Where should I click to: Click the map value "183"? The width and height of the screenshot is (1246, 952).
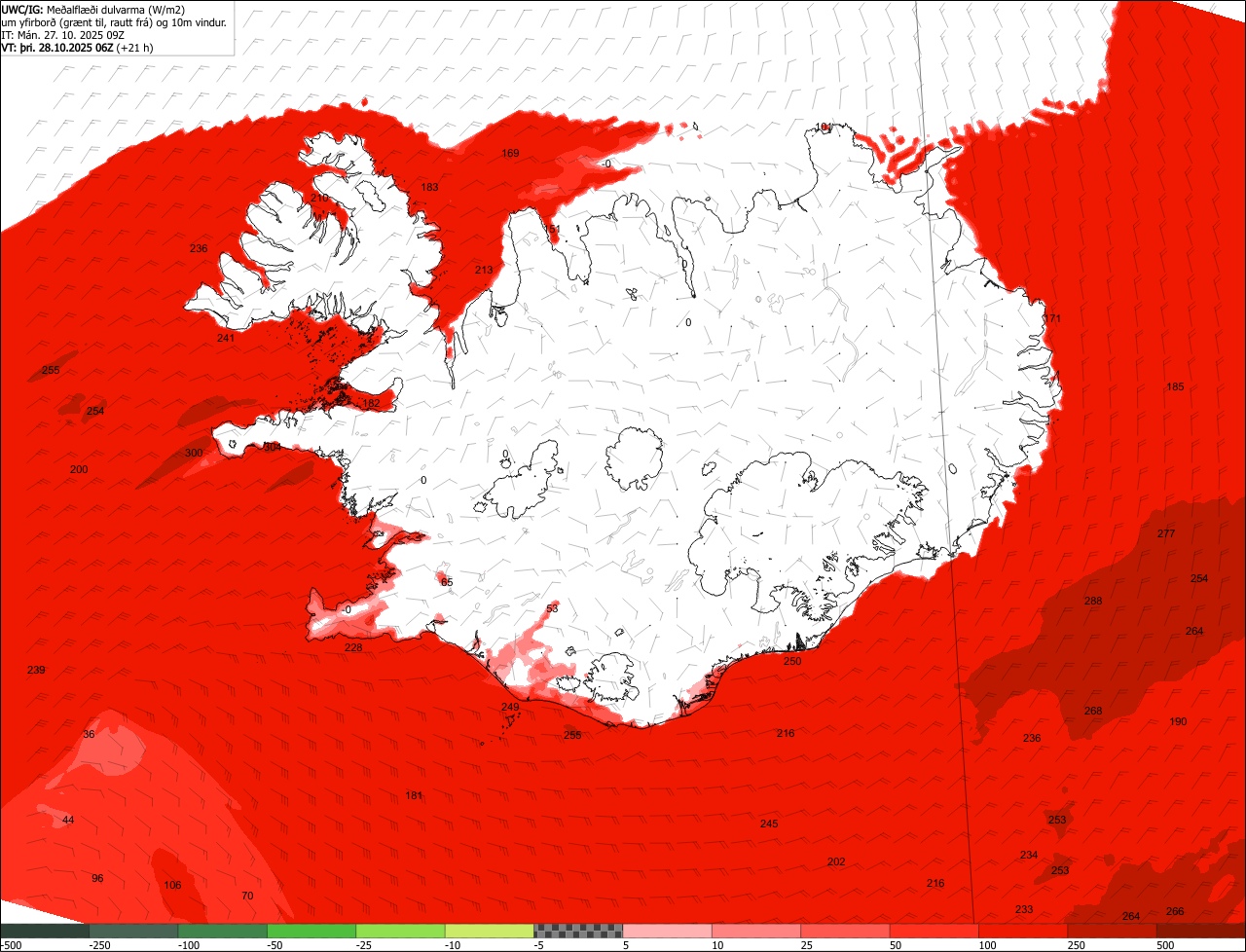429,187
